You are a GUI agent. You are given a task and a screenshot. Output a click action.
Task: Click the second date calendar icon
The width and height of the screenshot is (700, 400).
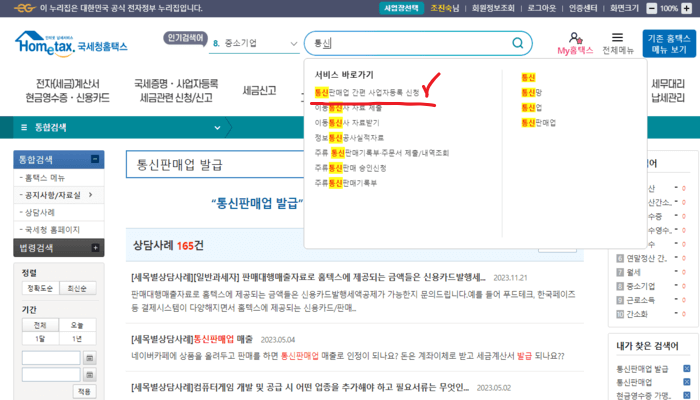coord(89,375)
